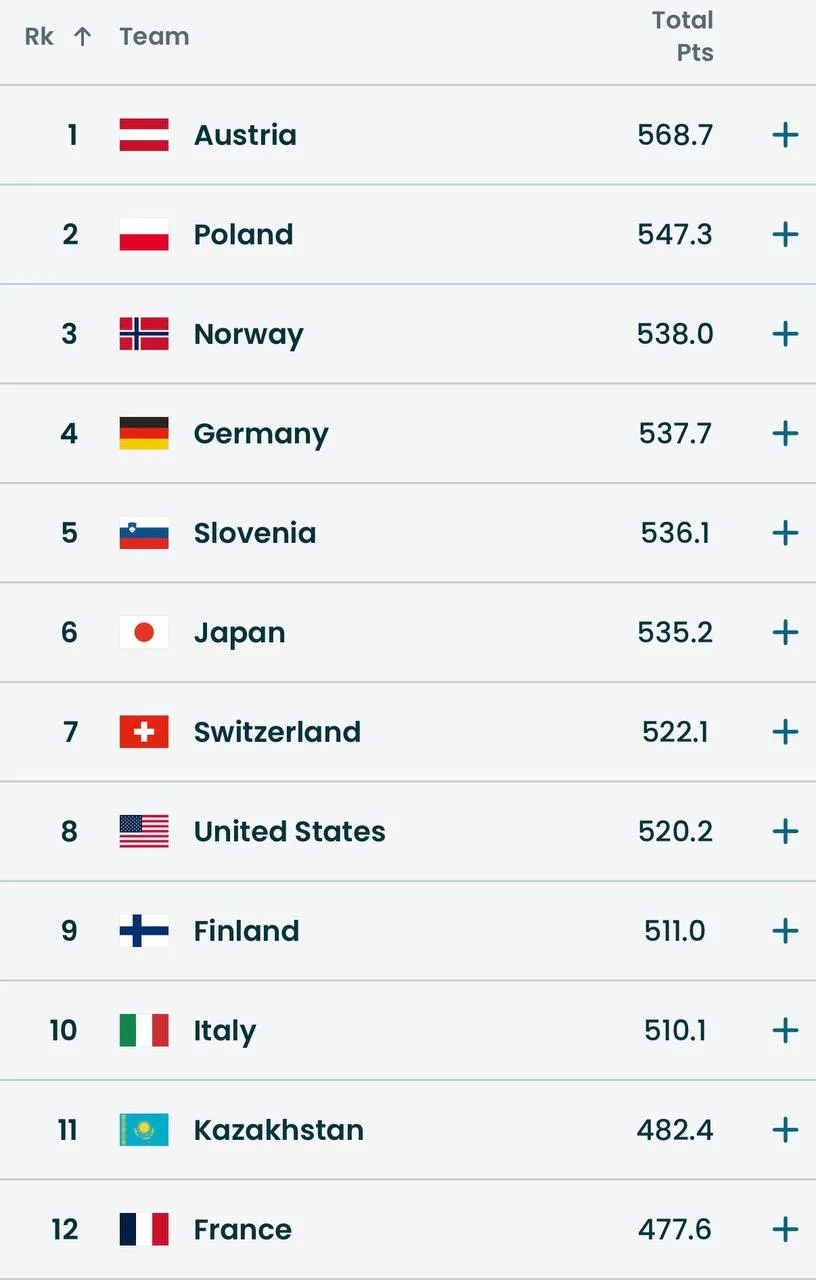Open Kazakhstan's plus expander
The width and height of the screenshot is (816, 1280).
(785, 1130)
